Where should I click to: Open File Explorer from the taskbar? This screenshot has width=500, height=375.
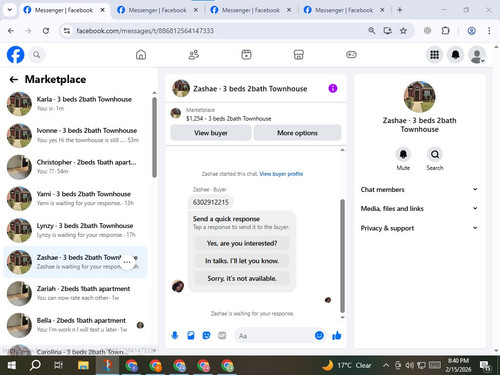click(x=83, y=365)
